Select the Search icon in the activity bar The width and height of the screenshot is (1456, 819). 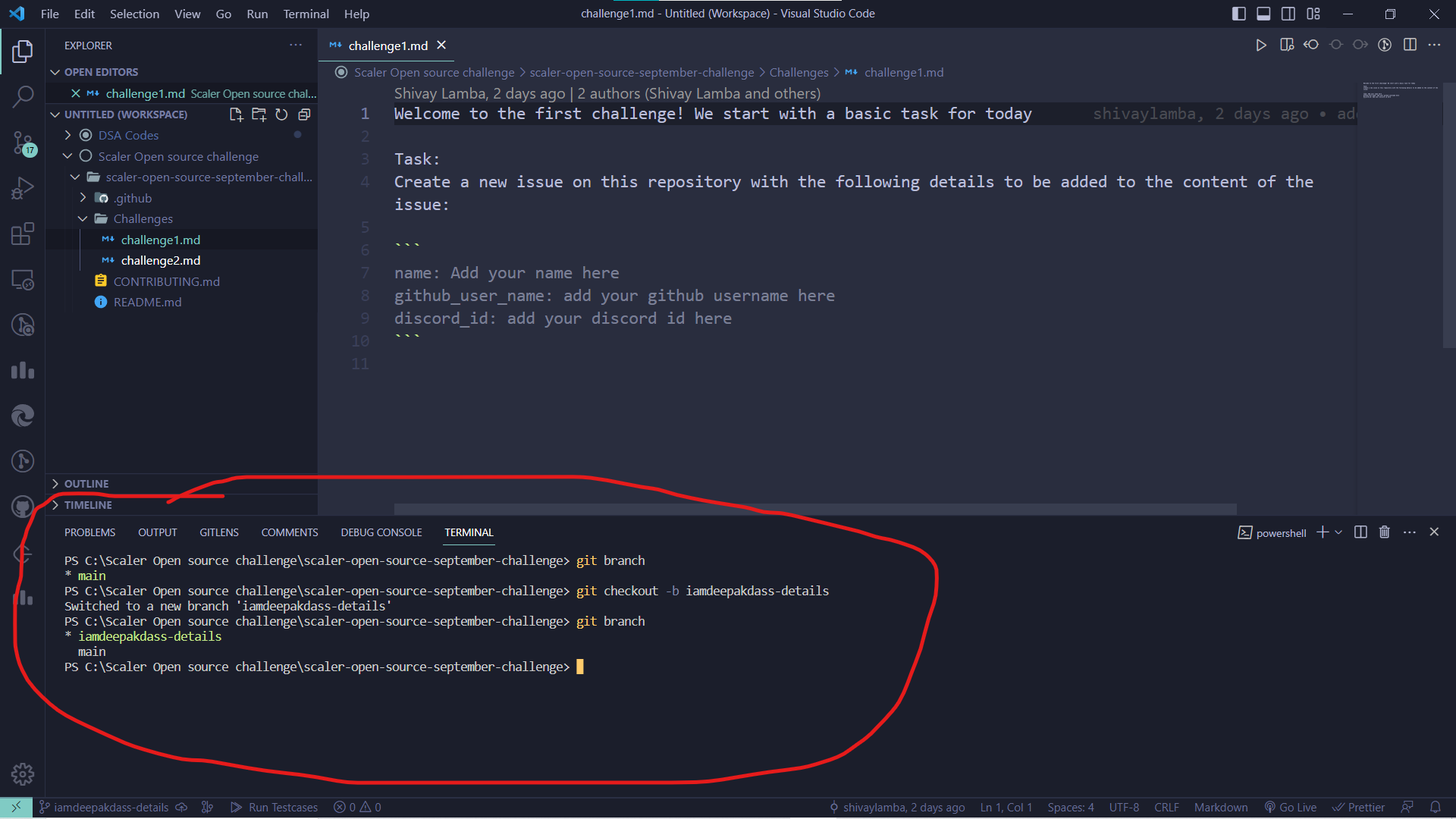click(23, 97)
